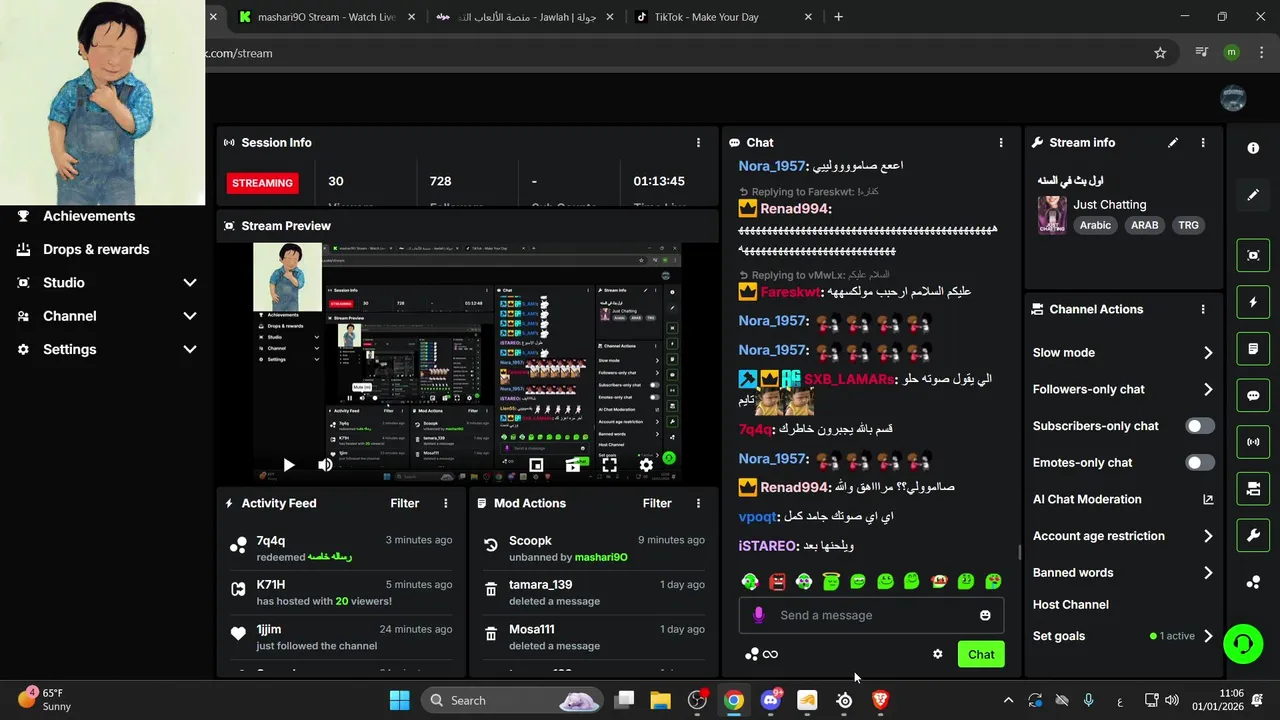Open File Explorer from taskbar
The height and width of the screenshot is (720, 1280).
coord(660,700)
